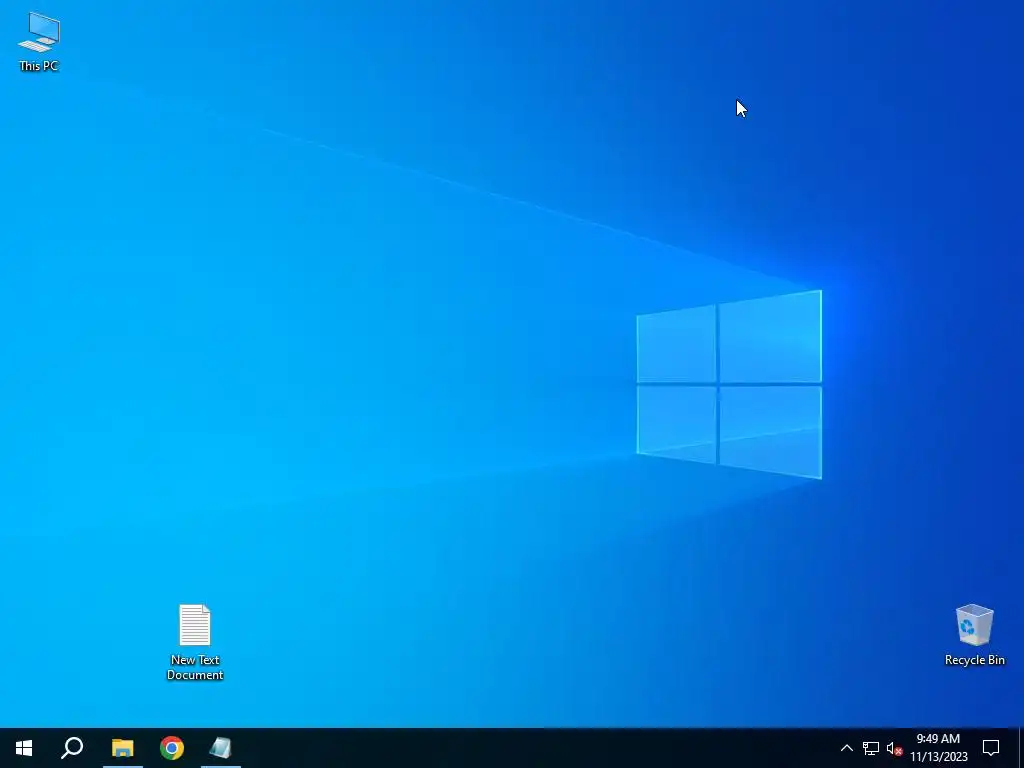1024x768 pixels.
Task: Click the Show desktop sliver at taskbar end
Action: tap(1021, 748)
